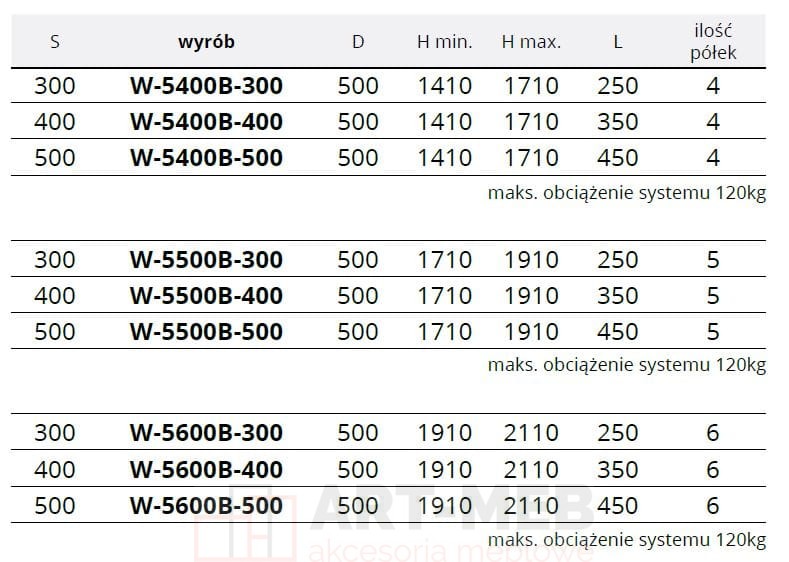Select product code W-5400B-400
789x562 pixels.
(x=206, y=122)
